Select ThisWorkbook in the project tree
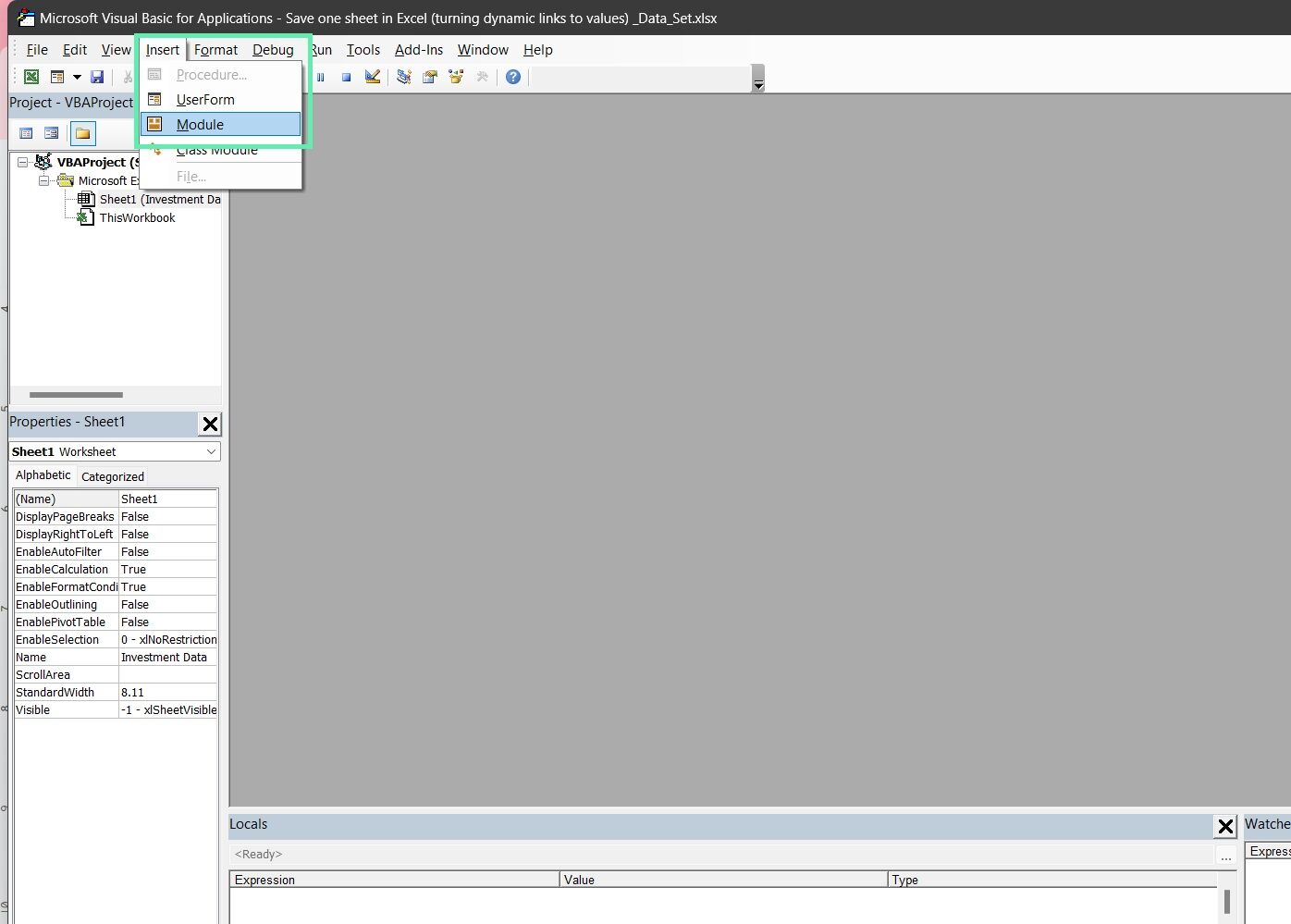The height and width of the screenshot is (924, 1291). (137, 217)
